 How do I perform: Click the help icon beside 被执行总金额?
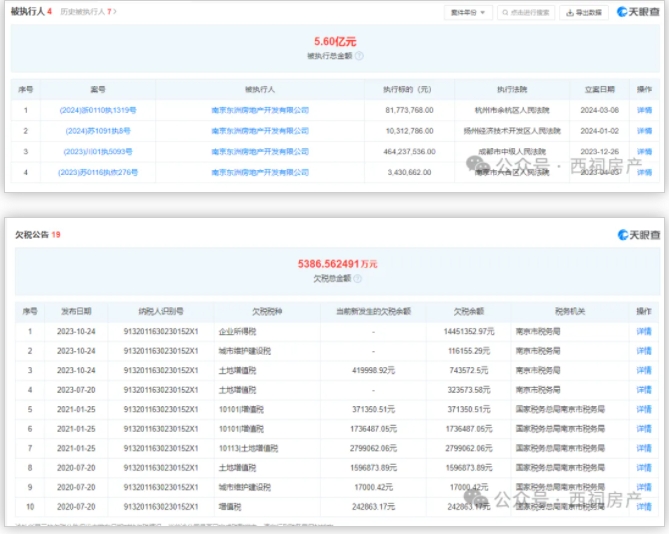point(359,56)
